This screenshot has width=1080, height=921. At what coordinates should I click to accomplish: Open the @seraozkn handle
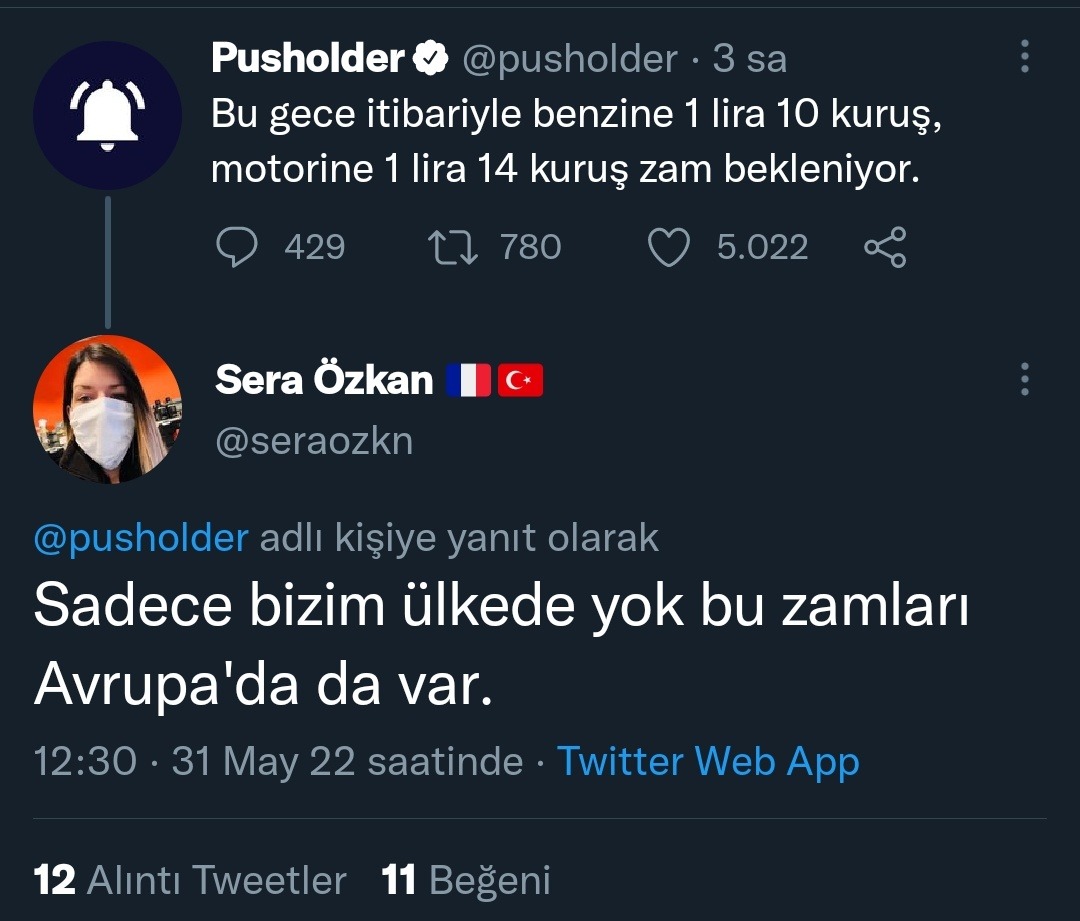(x=314, y=441)
